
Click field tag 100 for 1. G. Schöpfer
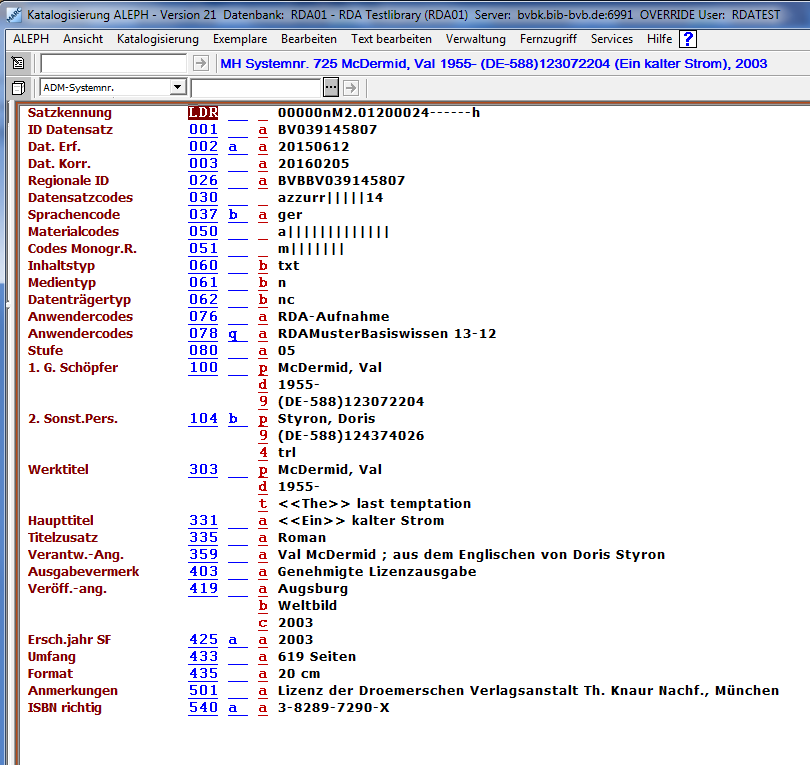point(203,368)
